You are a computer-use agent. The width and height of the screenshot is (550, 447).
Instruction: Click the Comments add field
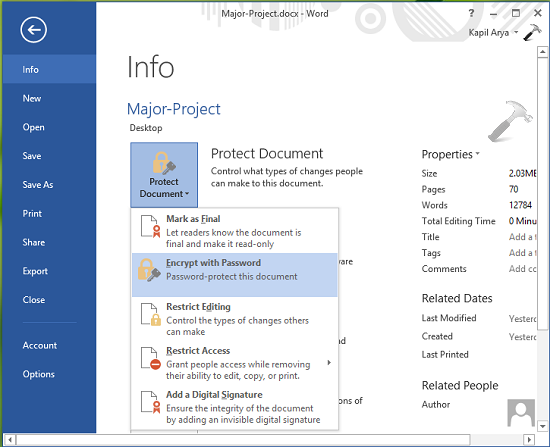(x=522, y=269)
